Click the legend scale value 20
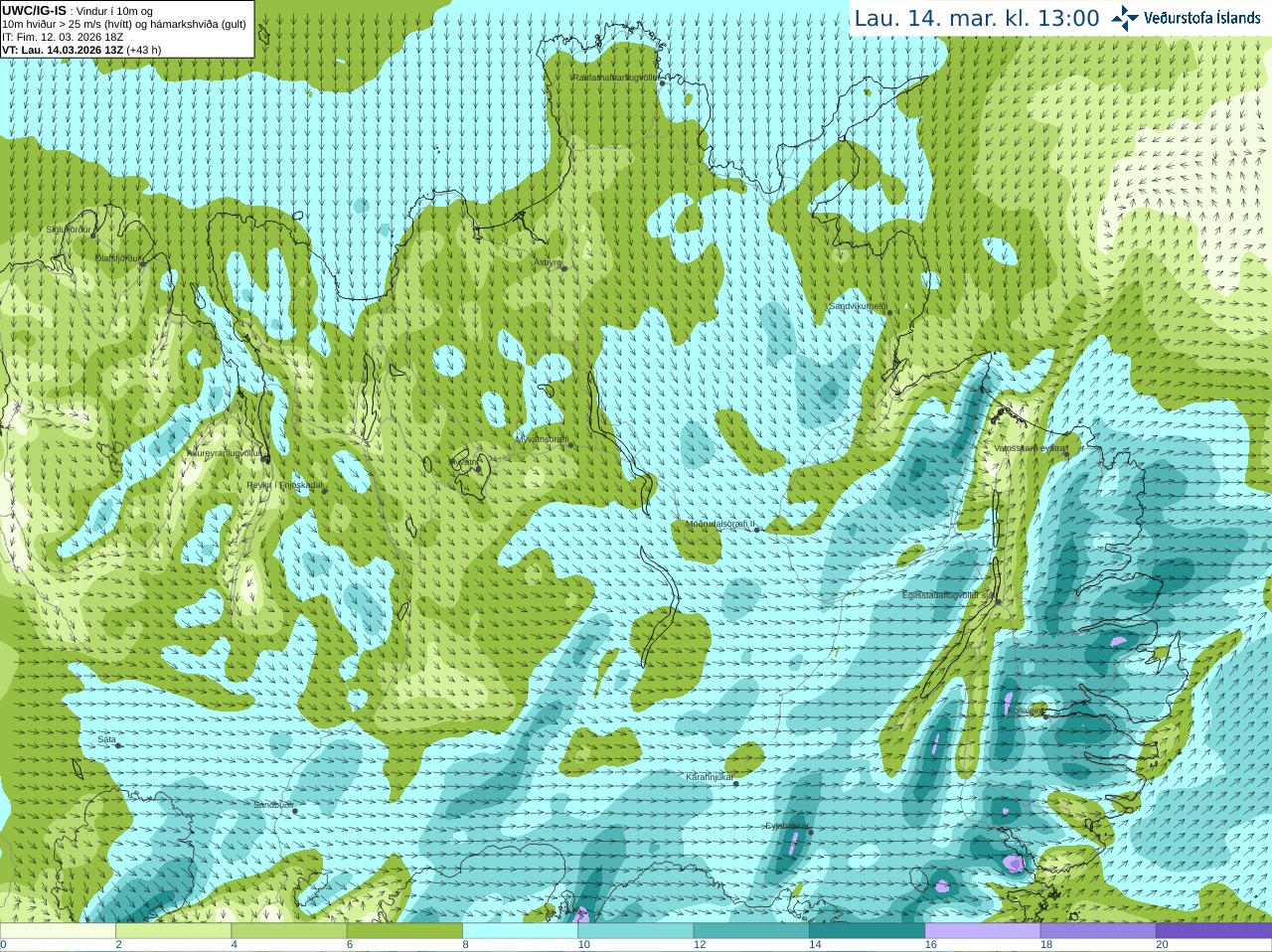Screen dimensions: 1272x952 [x=1162, y=945]
